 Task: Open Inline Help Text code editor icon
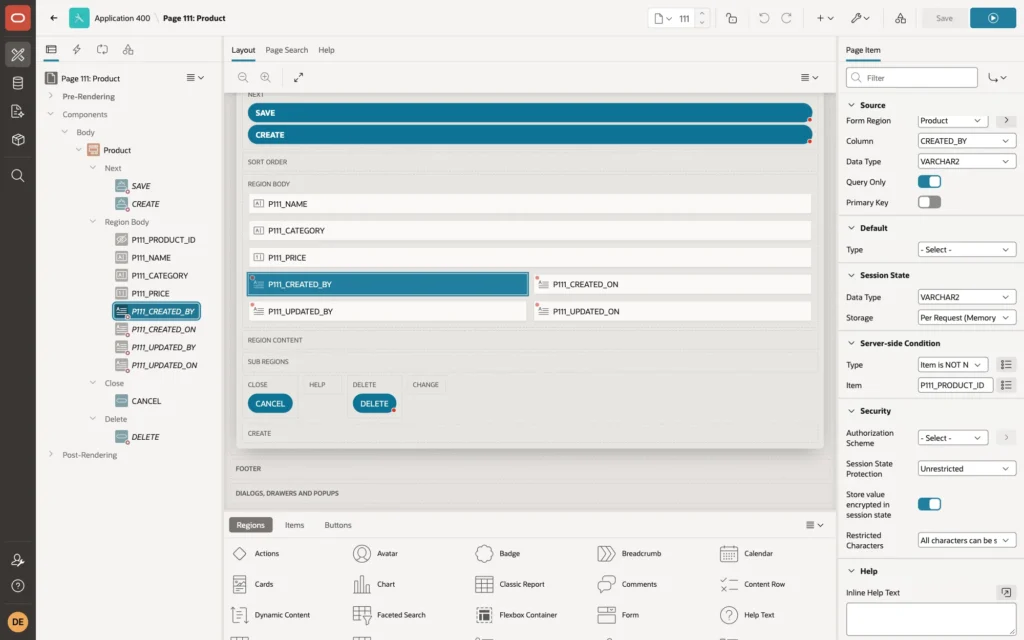(1006, 592)
